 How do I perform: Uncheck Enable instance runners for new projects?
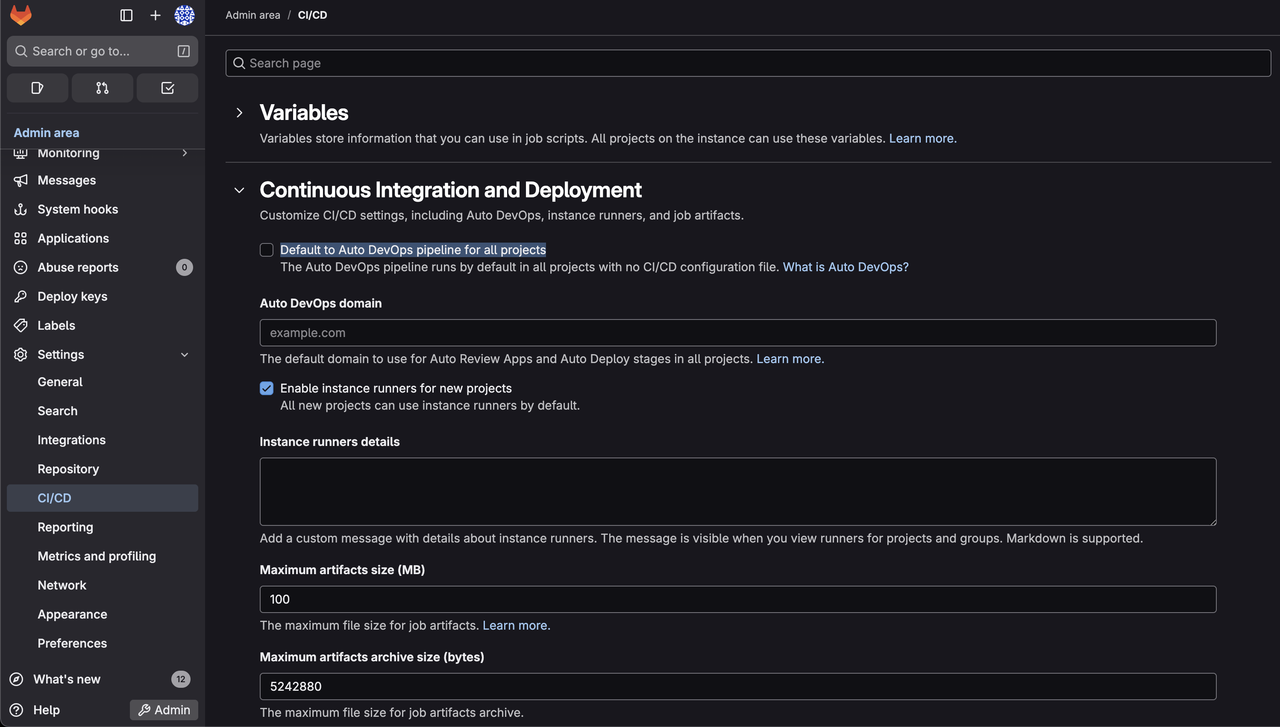267,388
